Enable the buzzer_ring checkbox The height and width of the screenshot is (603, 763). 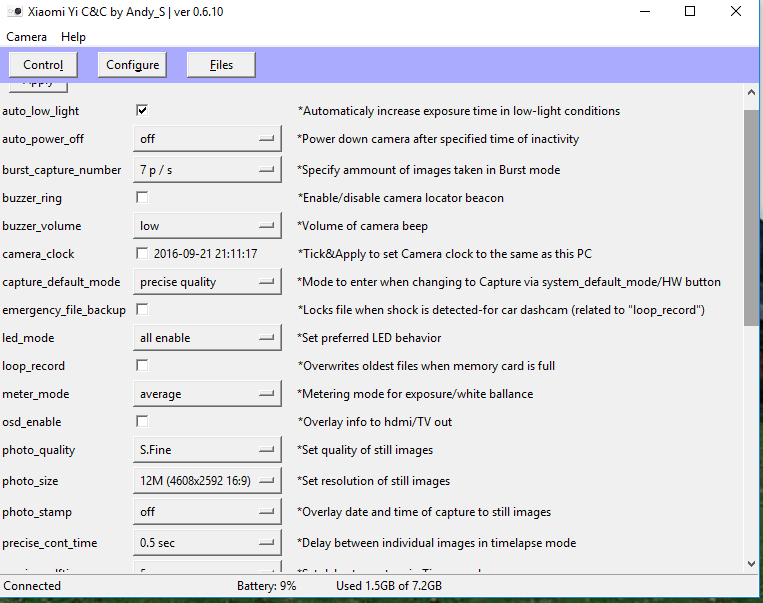142,198
